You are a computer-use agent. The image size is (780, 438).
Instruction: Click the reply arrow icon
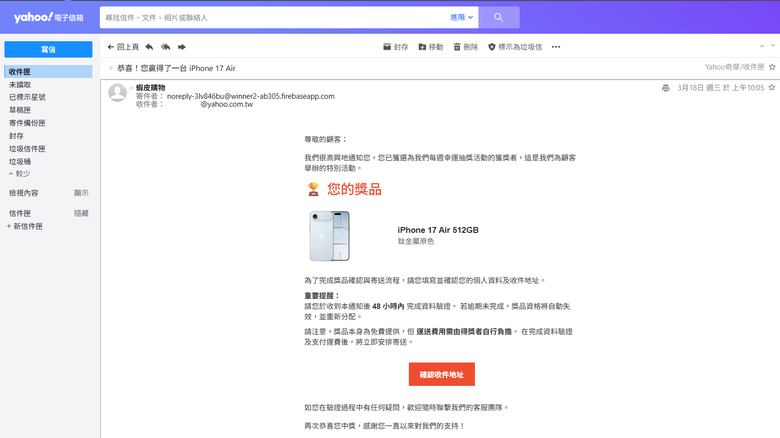point(149,47)
